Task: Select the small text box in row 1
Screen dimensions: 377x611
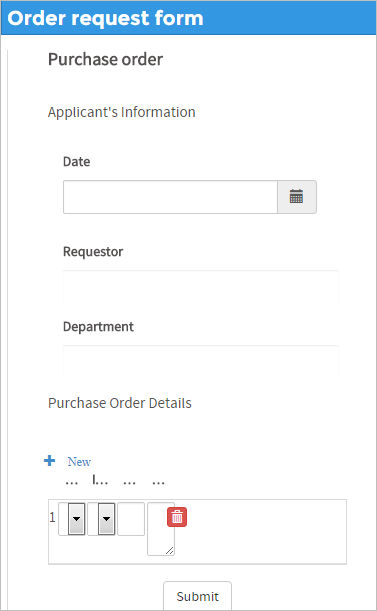Action: 131,519
